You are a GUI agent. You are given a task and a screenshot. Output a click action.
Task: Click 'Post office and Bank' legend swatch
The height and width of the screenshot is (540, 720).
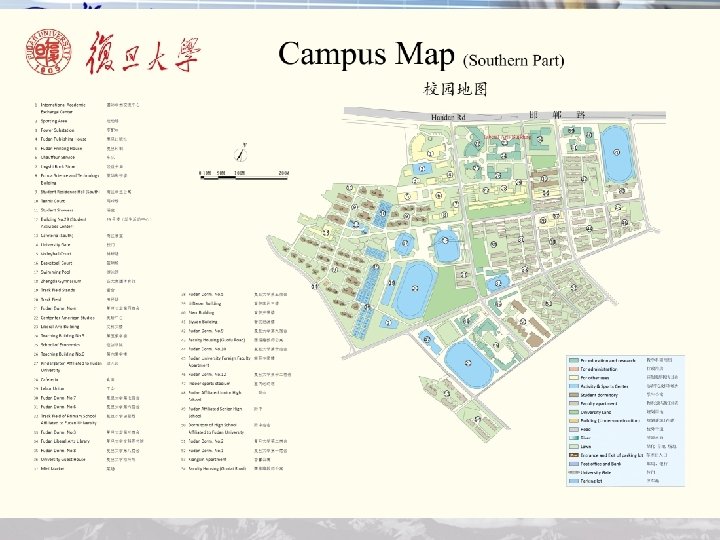tap(574, 464)
